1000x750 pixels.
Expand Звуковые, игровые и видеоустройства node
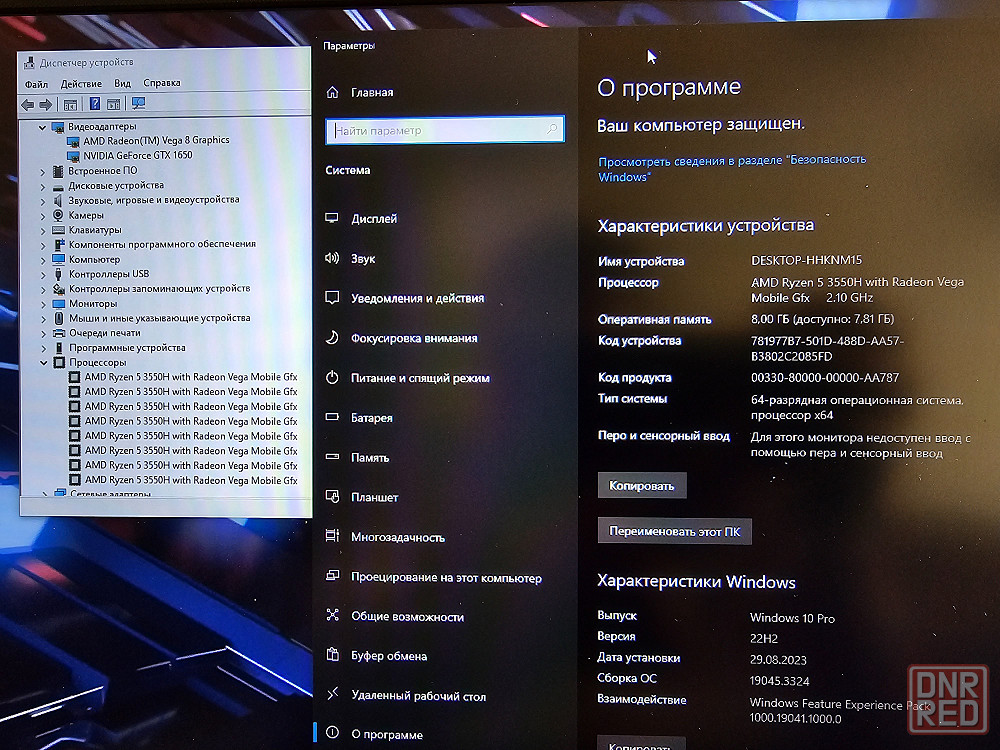(43, 202)
